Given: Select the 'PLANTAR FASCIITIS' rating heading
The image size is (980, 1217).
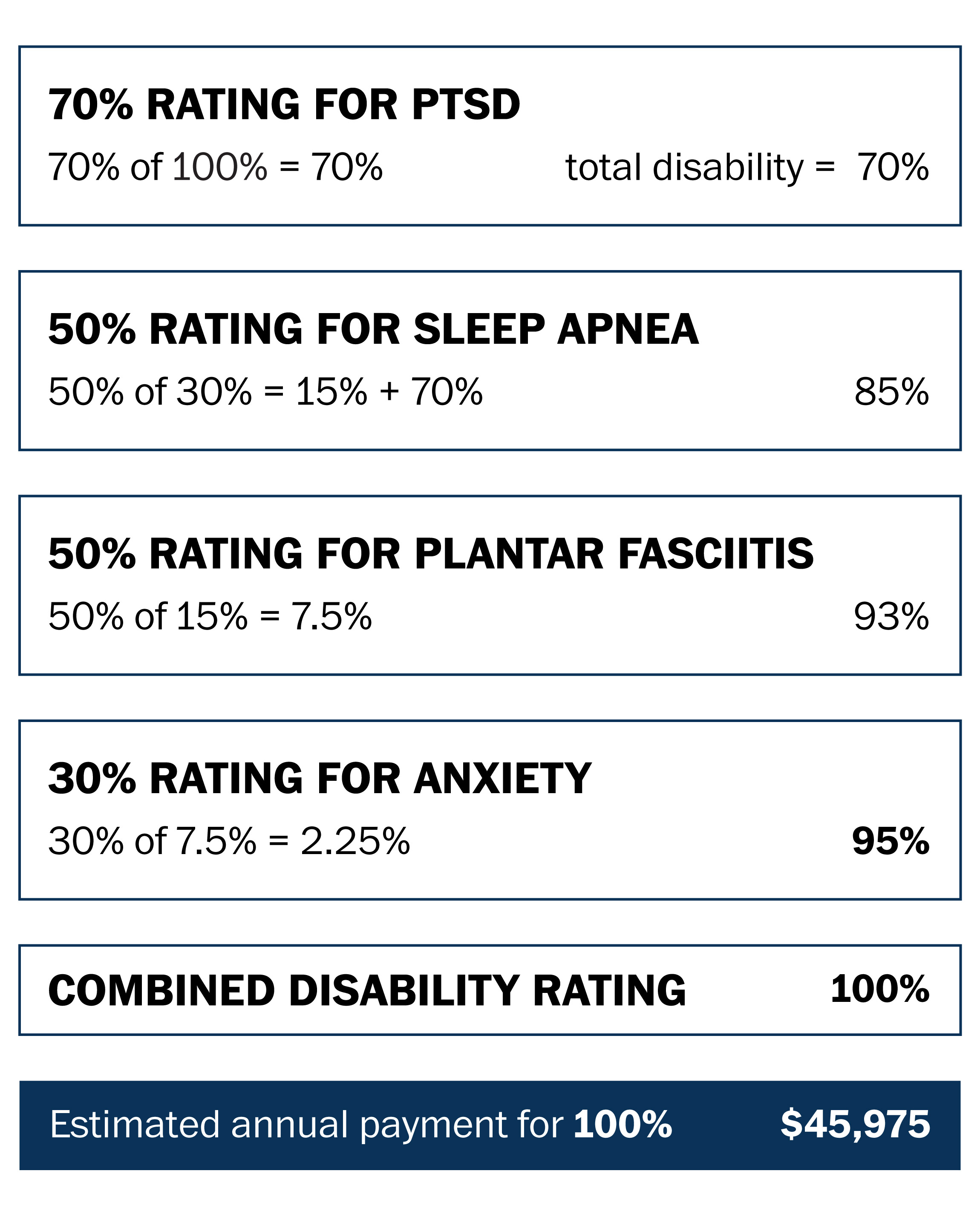Looking at the screenshot, I should pyautogui.click(x=431, y=554).
